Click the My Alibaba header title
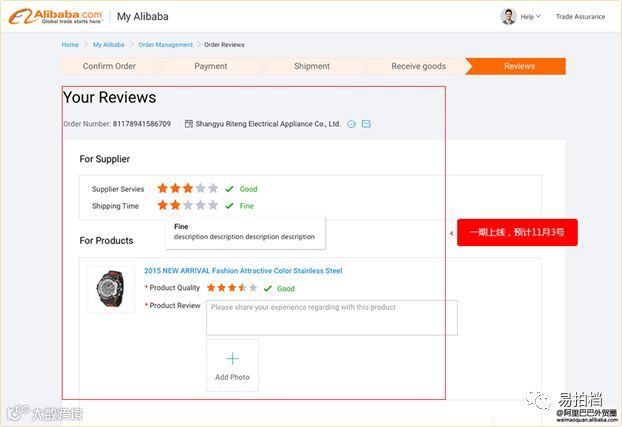Screen dimensions: 622x427 (142, 17)
